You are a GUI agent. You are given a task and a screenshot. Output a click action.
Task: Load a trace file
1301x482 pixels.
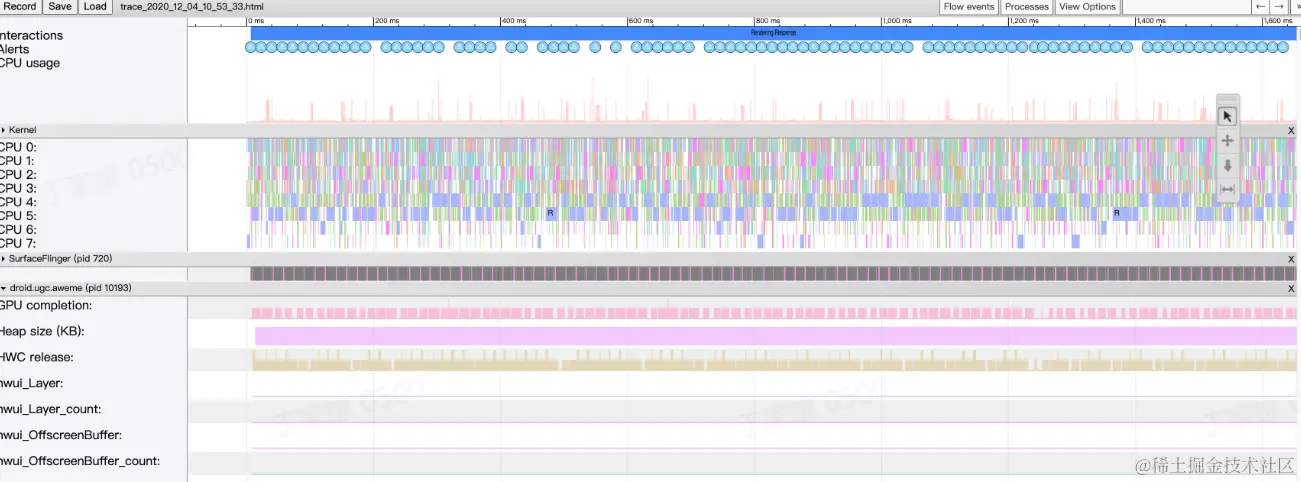coord(95,6)
